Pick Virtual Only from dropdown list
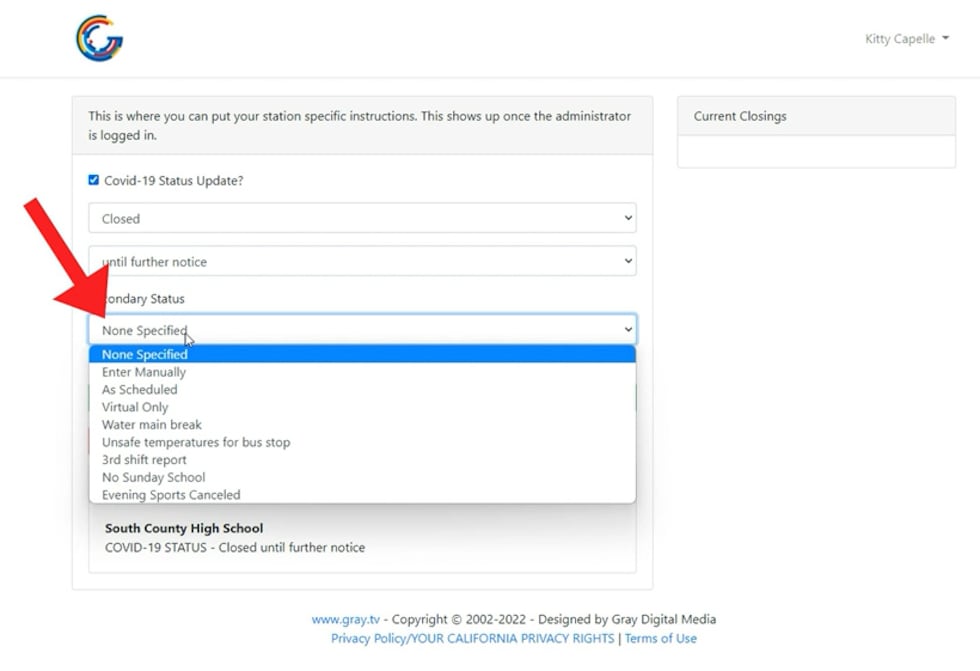This screenshot has width=980, height=671. pyautogui.click(x=135, y=407)
